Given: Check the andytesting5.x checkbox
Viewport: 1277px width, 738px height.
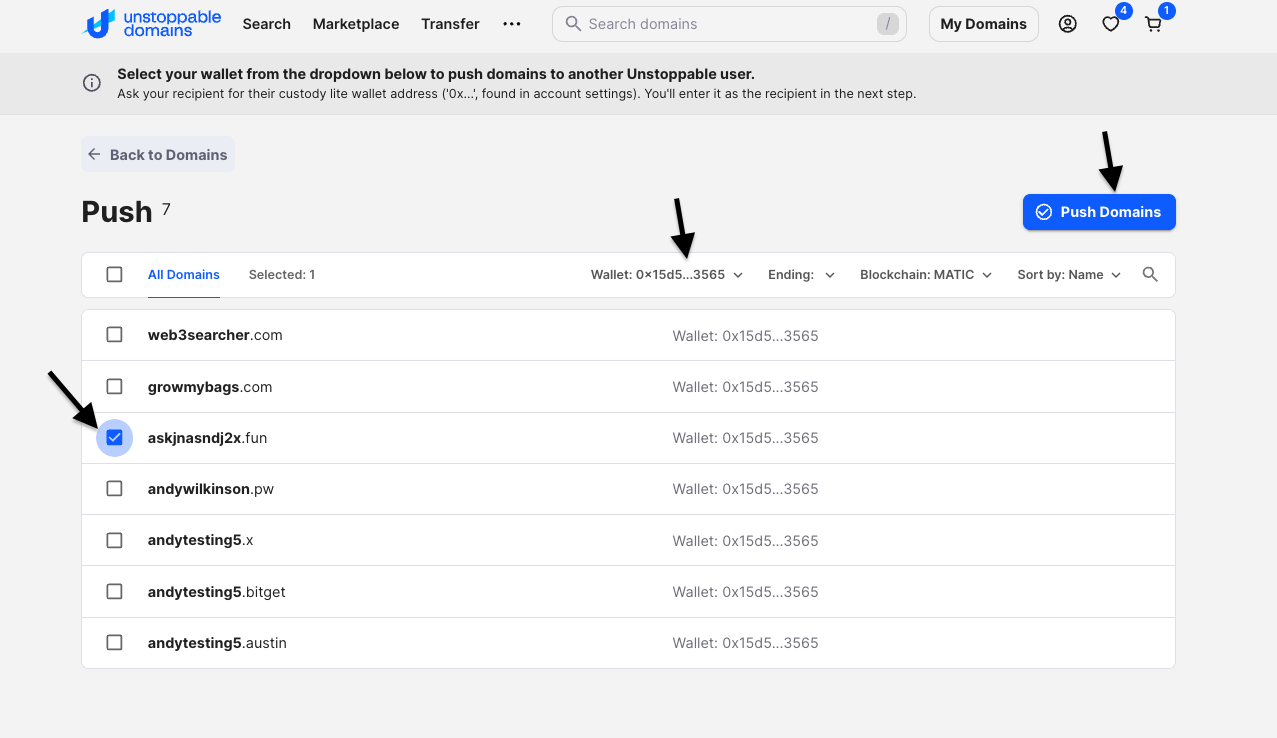Looking at the screenshot, I should [114, 540].
